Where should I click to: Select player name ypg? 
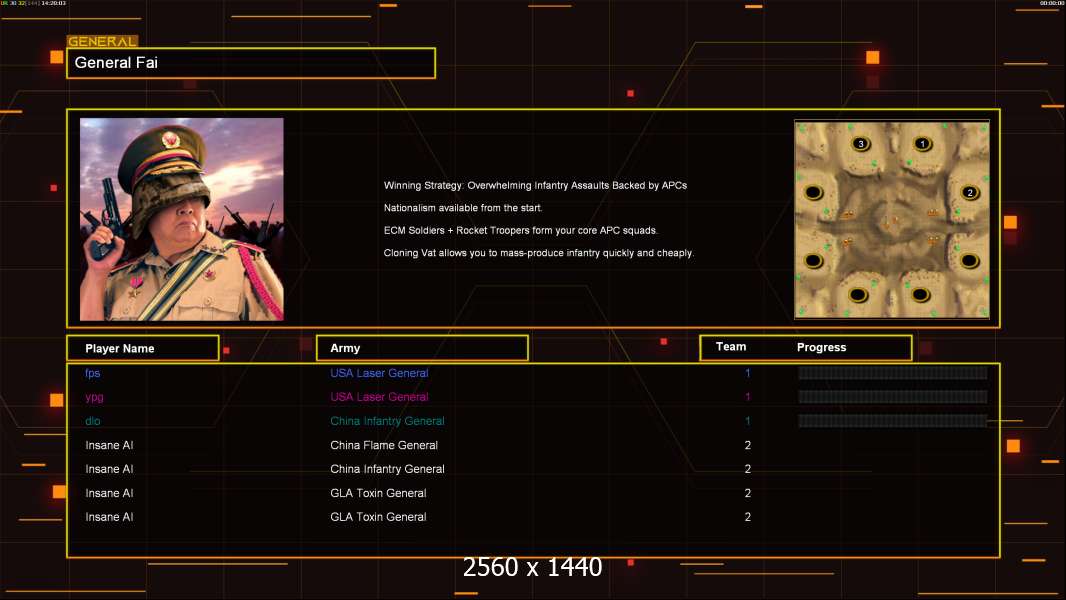(x=94, y=397)
